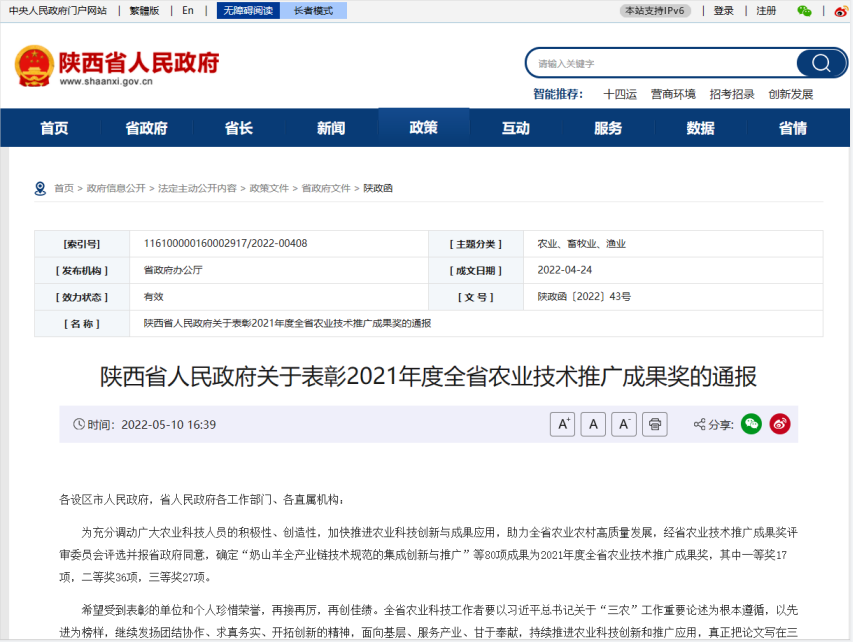Click the national emblem logo
This screenshot has height=642, width=853.
tap(34, 66)
